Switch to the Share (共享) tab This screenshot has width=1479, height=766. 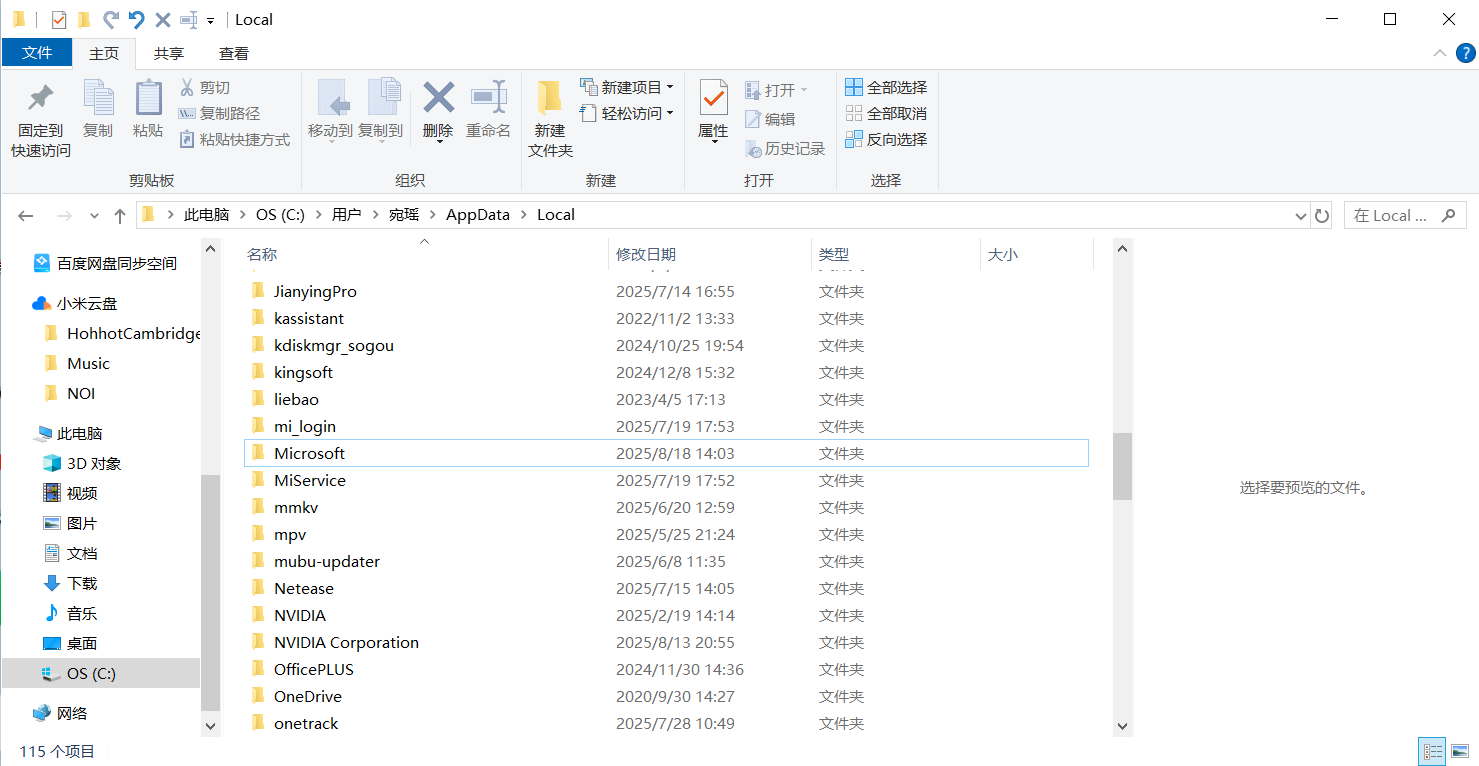click(x=169, y=53)
